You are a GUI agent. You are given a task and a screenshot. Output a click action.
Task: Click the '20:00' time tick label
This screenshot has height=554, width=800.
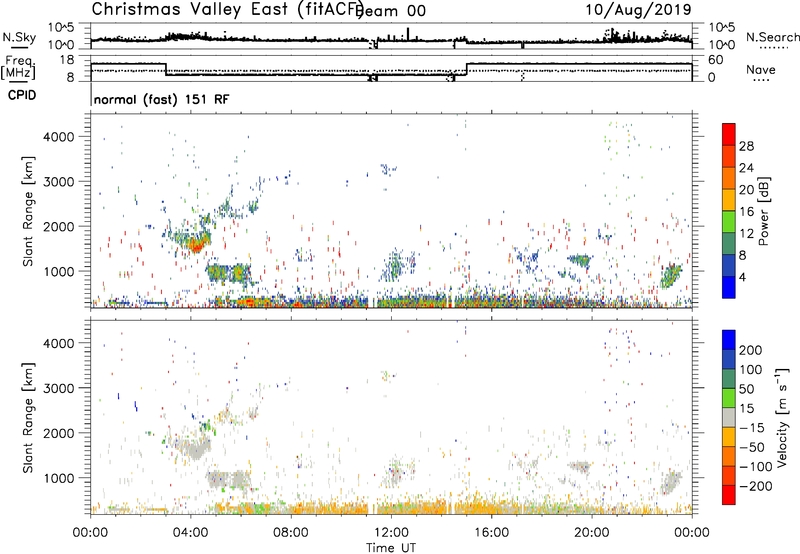[x=591, y=533]
